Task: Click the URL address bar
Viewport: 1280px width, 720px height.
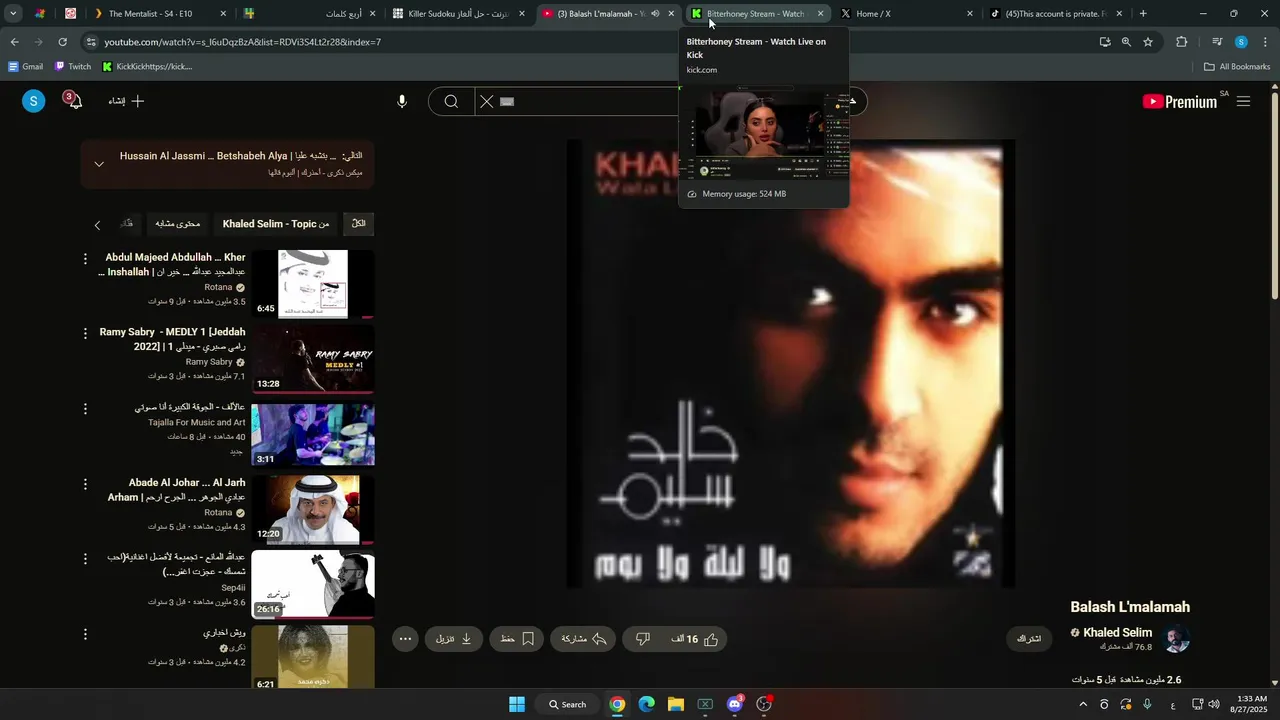Action: [x=590, y=42]
